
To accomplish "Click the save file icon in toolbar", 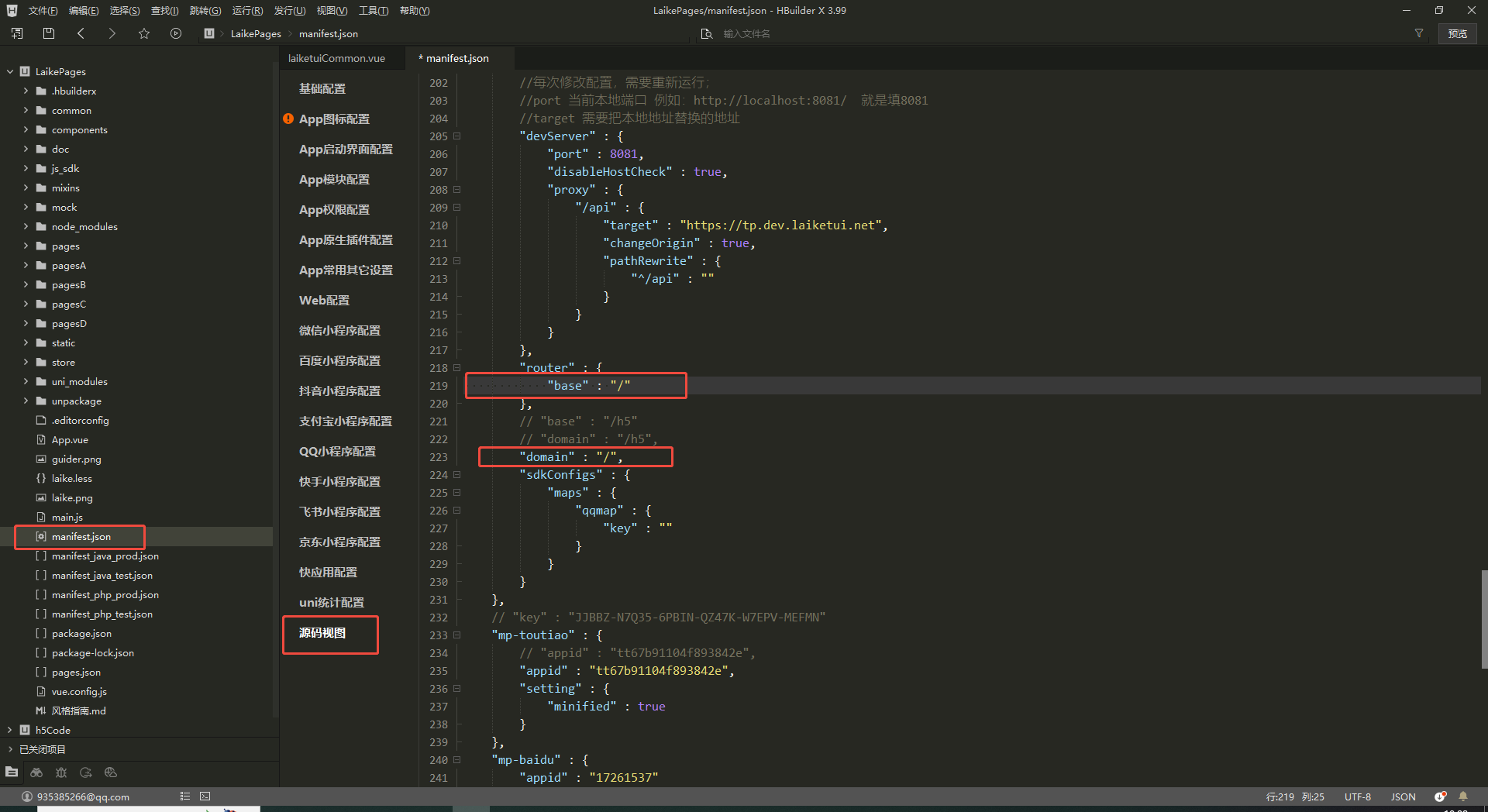I will [49, 33].
